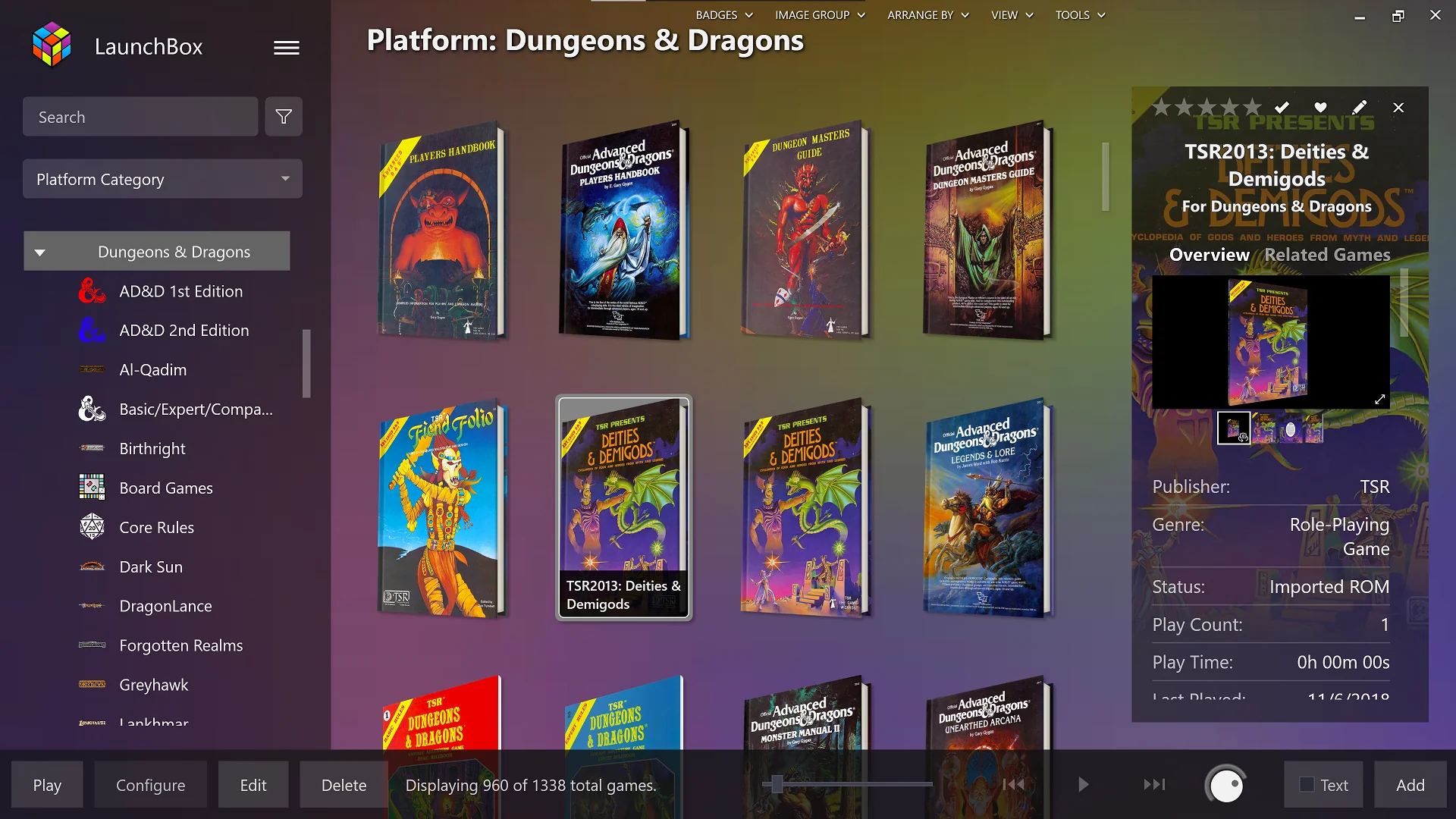Toggle favorite heart icon in details panel

[x=1320, y=108]
